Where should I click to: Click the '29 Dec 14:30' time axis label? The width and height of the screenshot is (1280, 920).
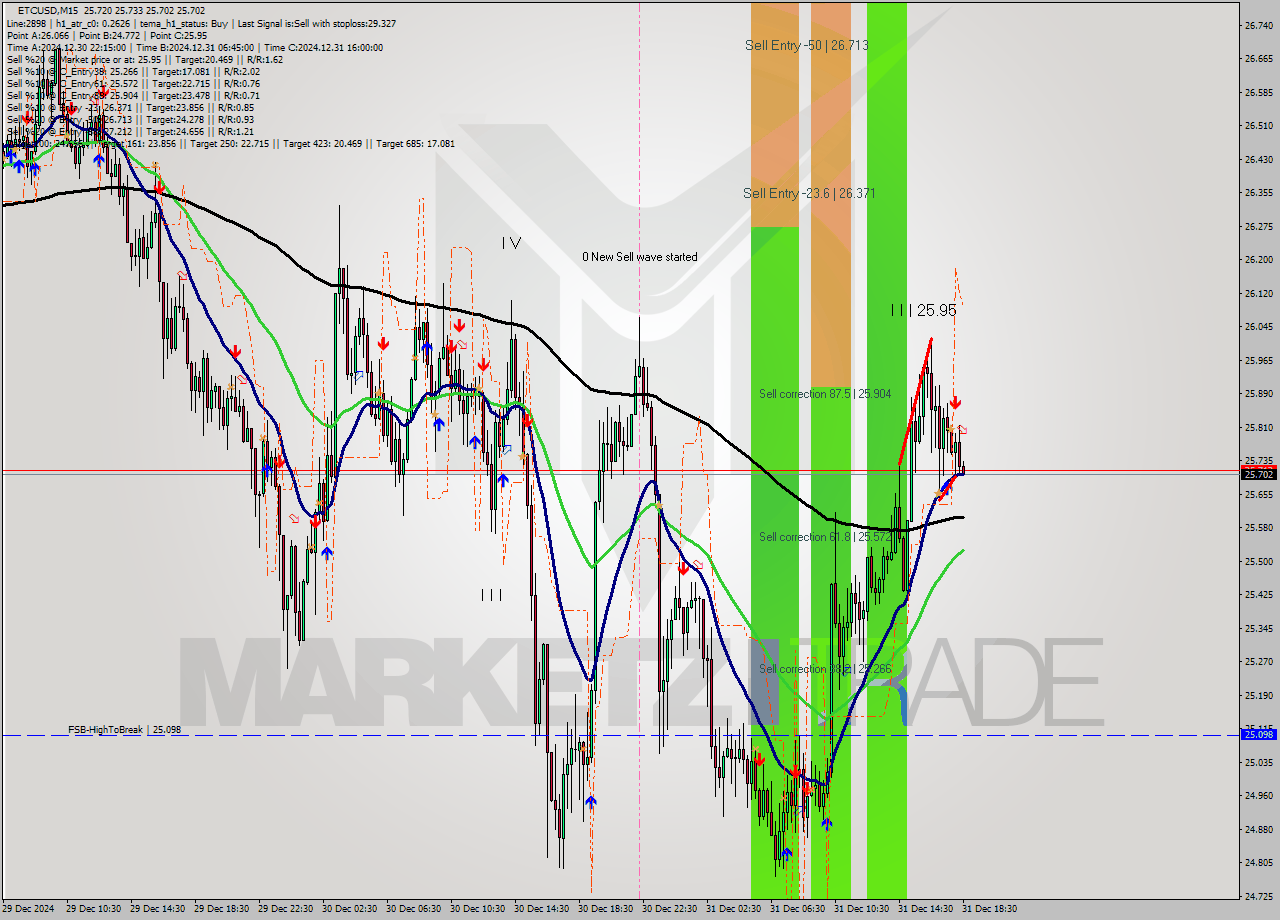tap(157, 909)
